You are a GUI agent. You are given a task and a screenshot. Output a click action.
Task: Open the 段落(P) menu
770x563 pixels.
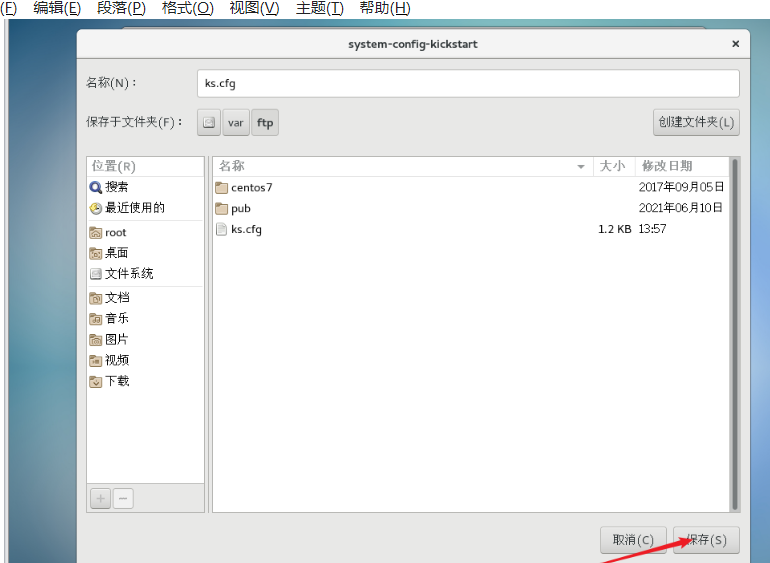[x=121, y=8]
